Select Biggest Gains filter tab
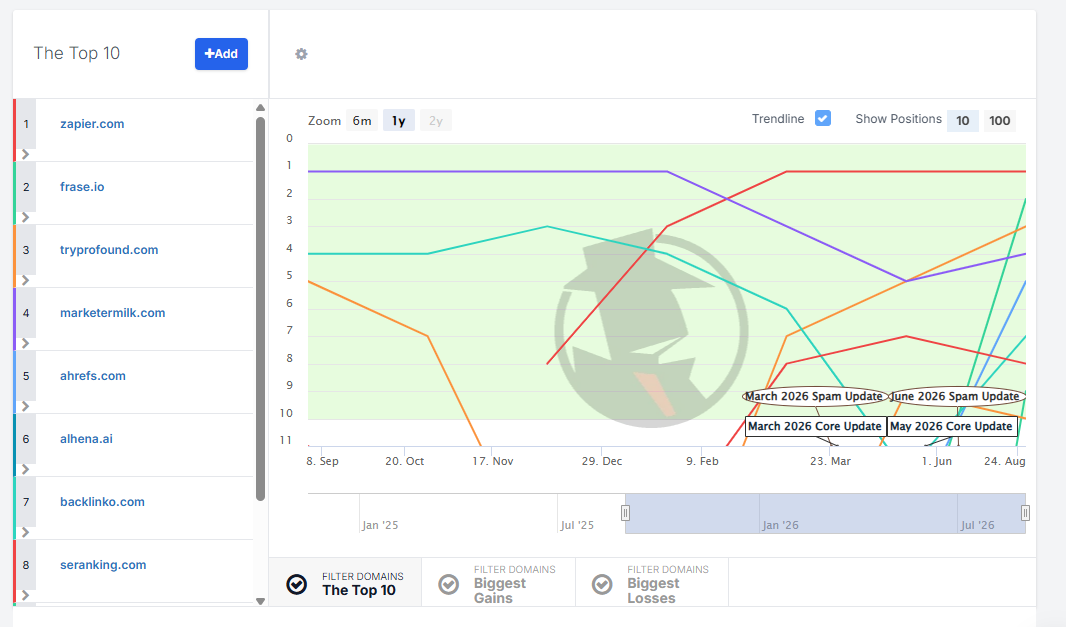Screen dimensions: 1066x627 (x=498, y=583)
